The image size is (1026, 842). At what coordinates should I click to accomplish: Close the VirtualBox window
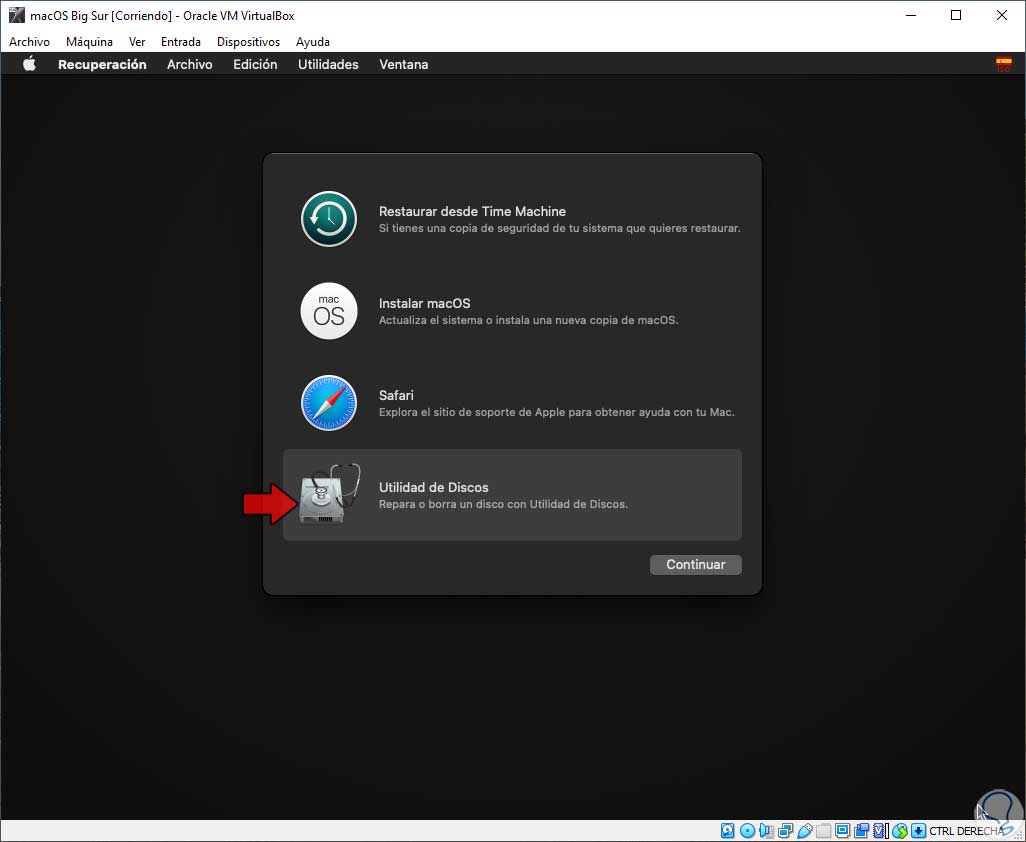[1002, 15]
